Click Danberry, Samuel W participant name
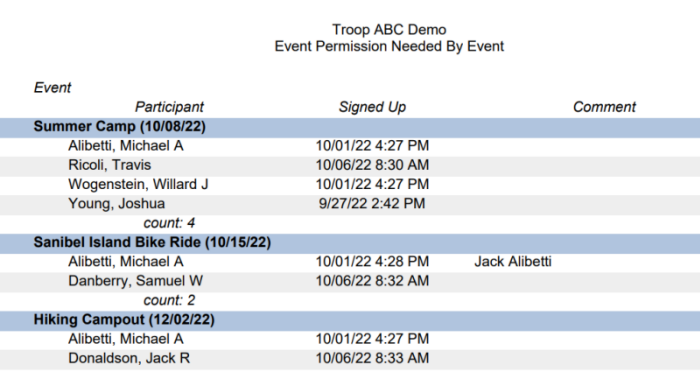700x371 pixels. click(136, 281)
